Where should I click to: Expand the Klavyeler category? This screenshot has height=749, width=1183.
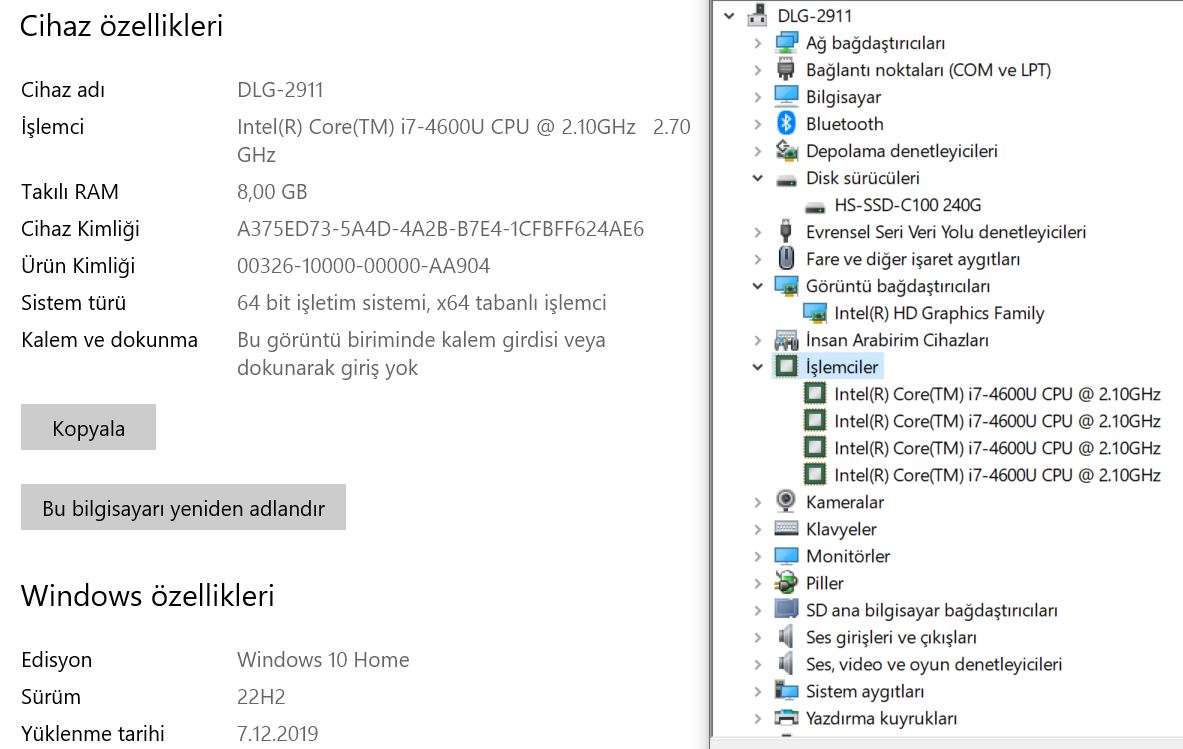tap(757, 530)
